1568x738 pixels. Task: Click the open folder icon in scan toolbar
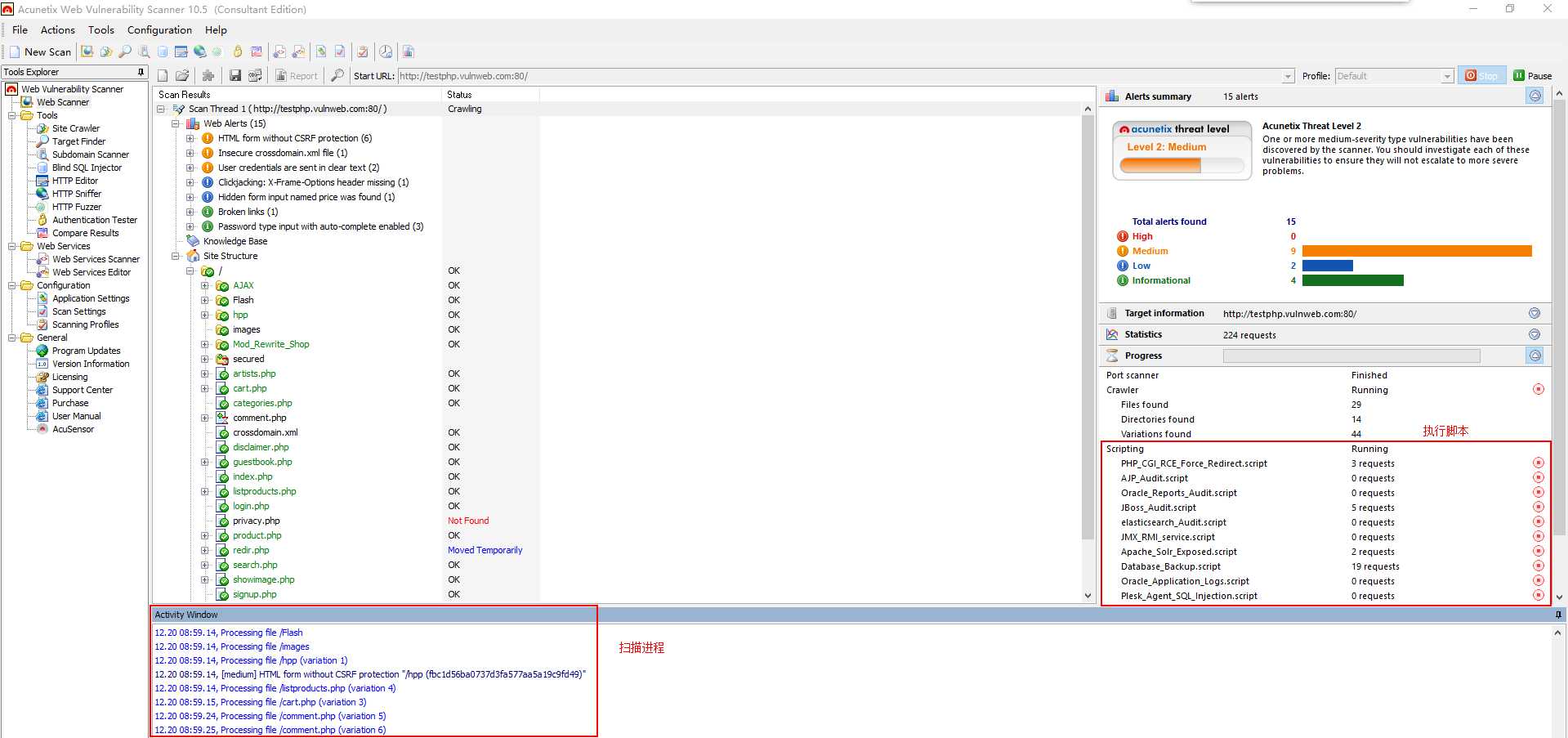[182, 76]
